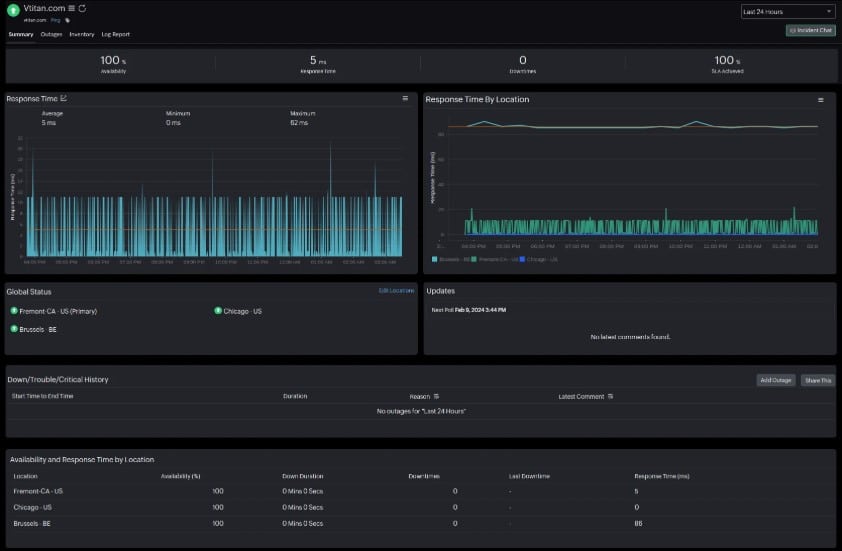Click the Average 5 ms value
The image size is (842, 551).
48,123
